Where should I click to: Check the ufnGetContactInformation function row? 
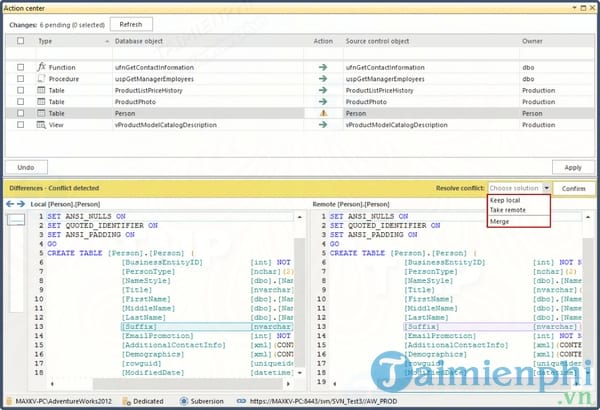(21, 67)
